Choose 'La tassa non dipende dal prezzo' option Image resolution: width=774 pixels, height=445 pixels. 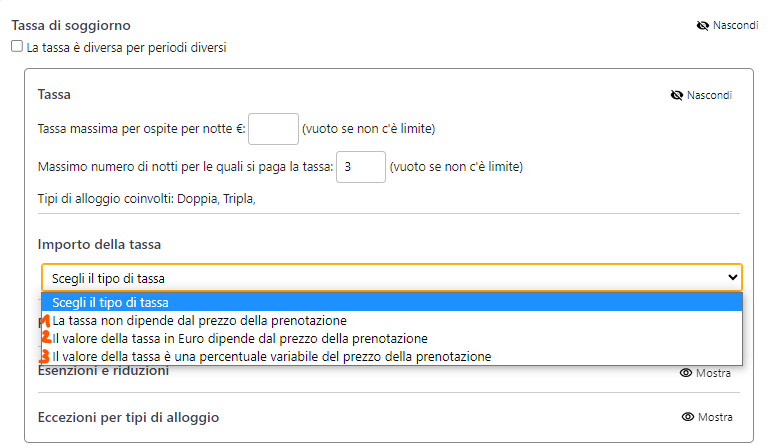(x=199, y=320)
